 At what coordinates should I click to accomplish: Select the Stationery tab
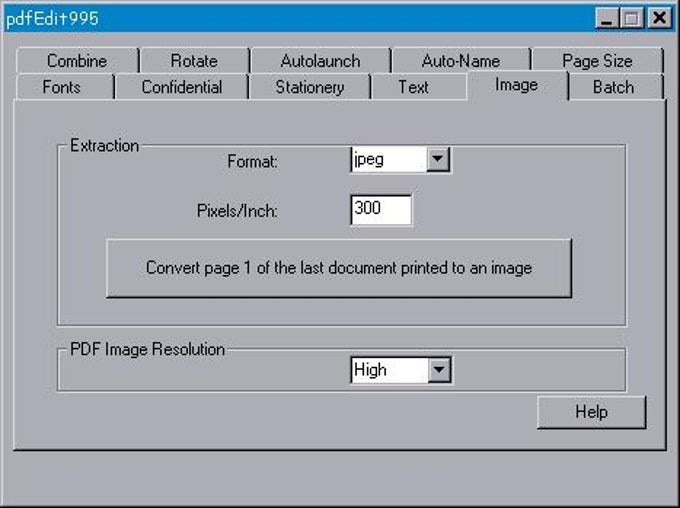point(310,87)
